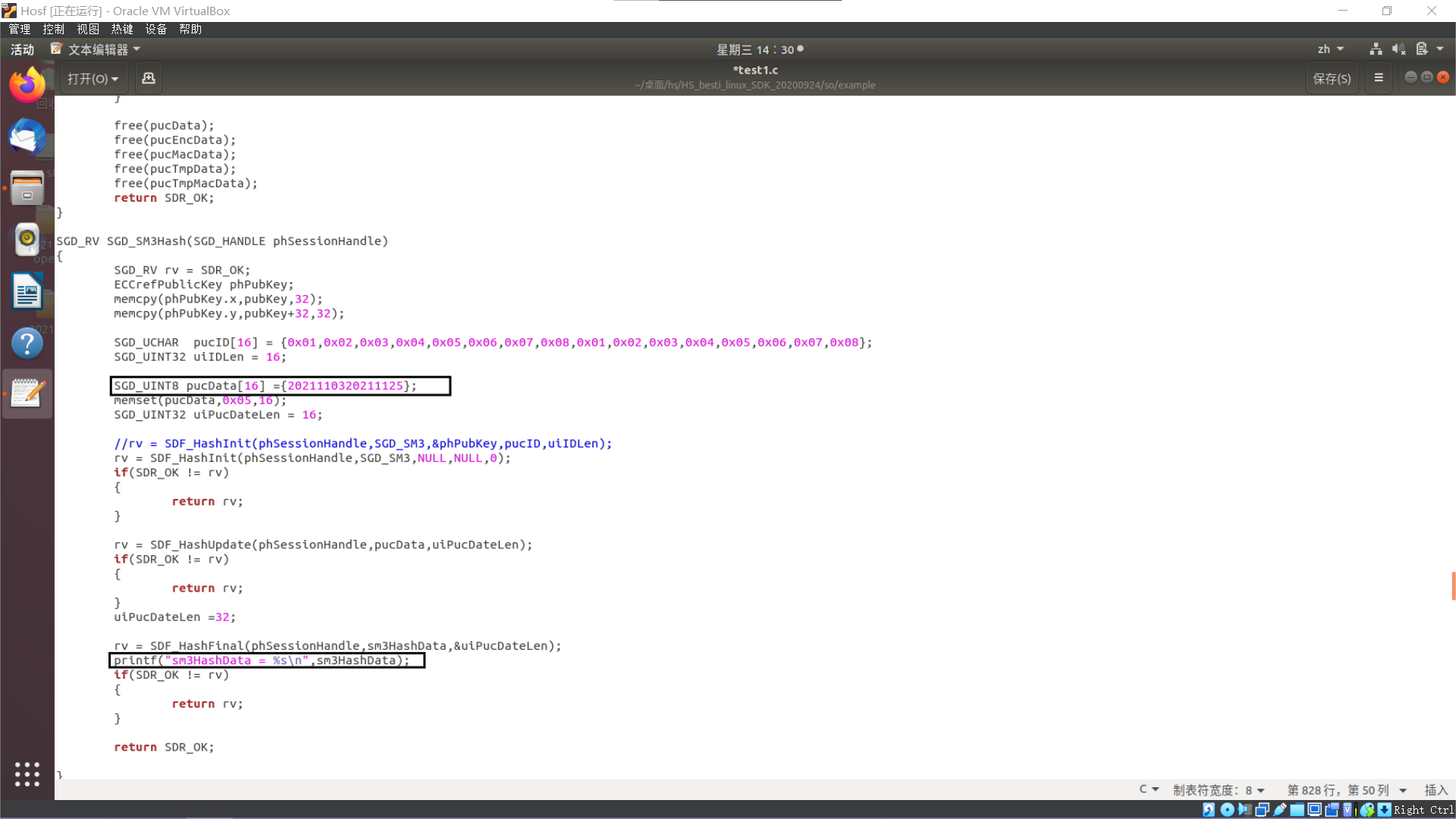Viewport: 1456px width, 819px height.
Task: Toggle insert/overwrite mode indicator 插入
Action: (1436, 790)
